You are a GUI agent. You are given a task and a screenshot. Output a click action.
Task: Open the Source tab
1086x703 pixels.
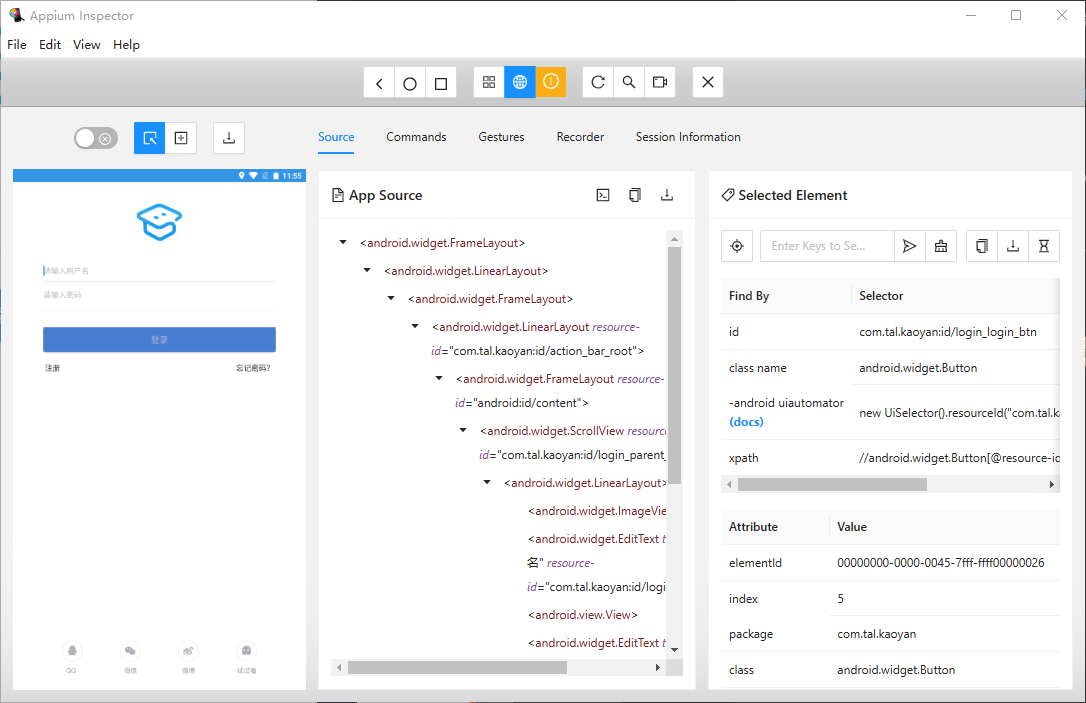pyautogui.click(x=336, y=137)
